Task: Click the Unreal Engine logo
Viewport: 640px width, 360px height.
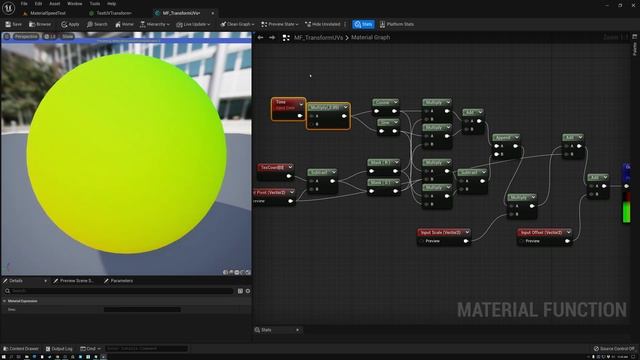Action: click(8, 8)
